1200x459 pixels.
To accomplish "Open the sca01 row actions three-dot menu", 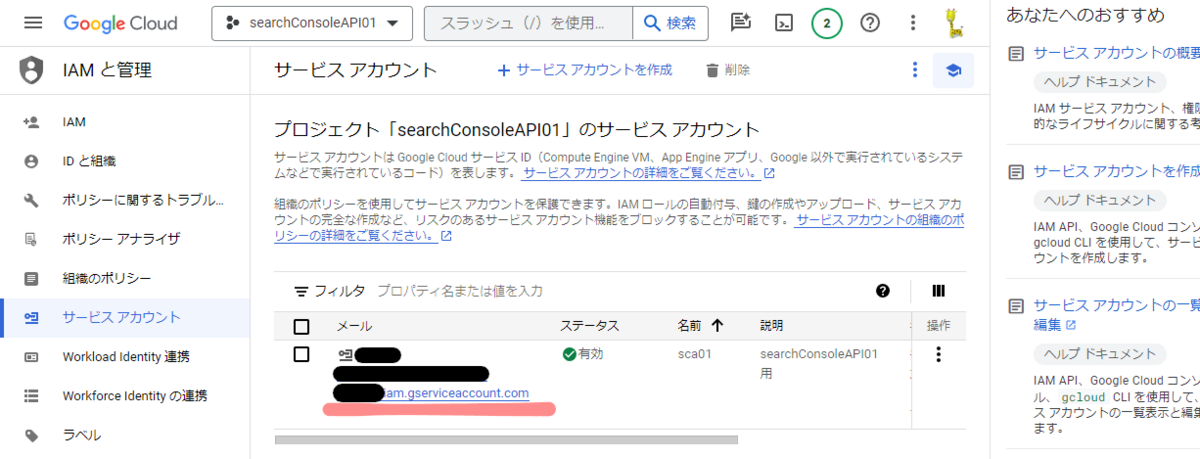I will (x=938, y=354).
